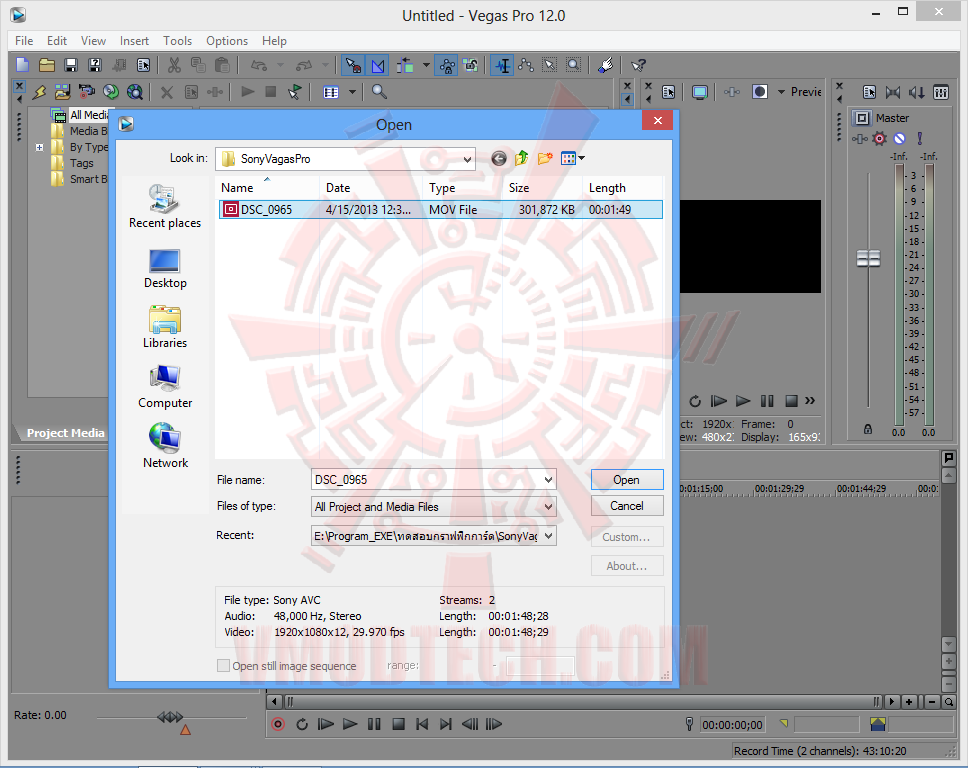Click the Dim Output speaker icon
The image size is (968, 768).
[916, 92]
